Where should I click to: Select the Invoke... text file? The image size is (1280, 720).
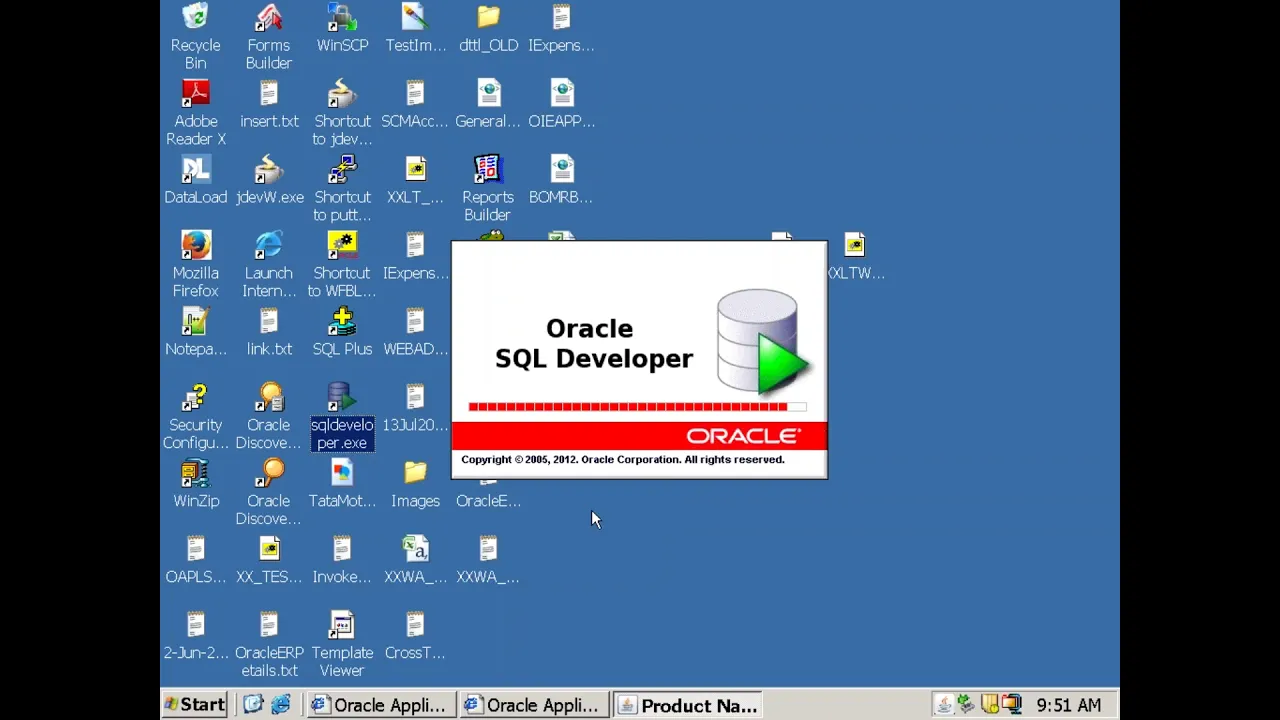pos(342,560)
